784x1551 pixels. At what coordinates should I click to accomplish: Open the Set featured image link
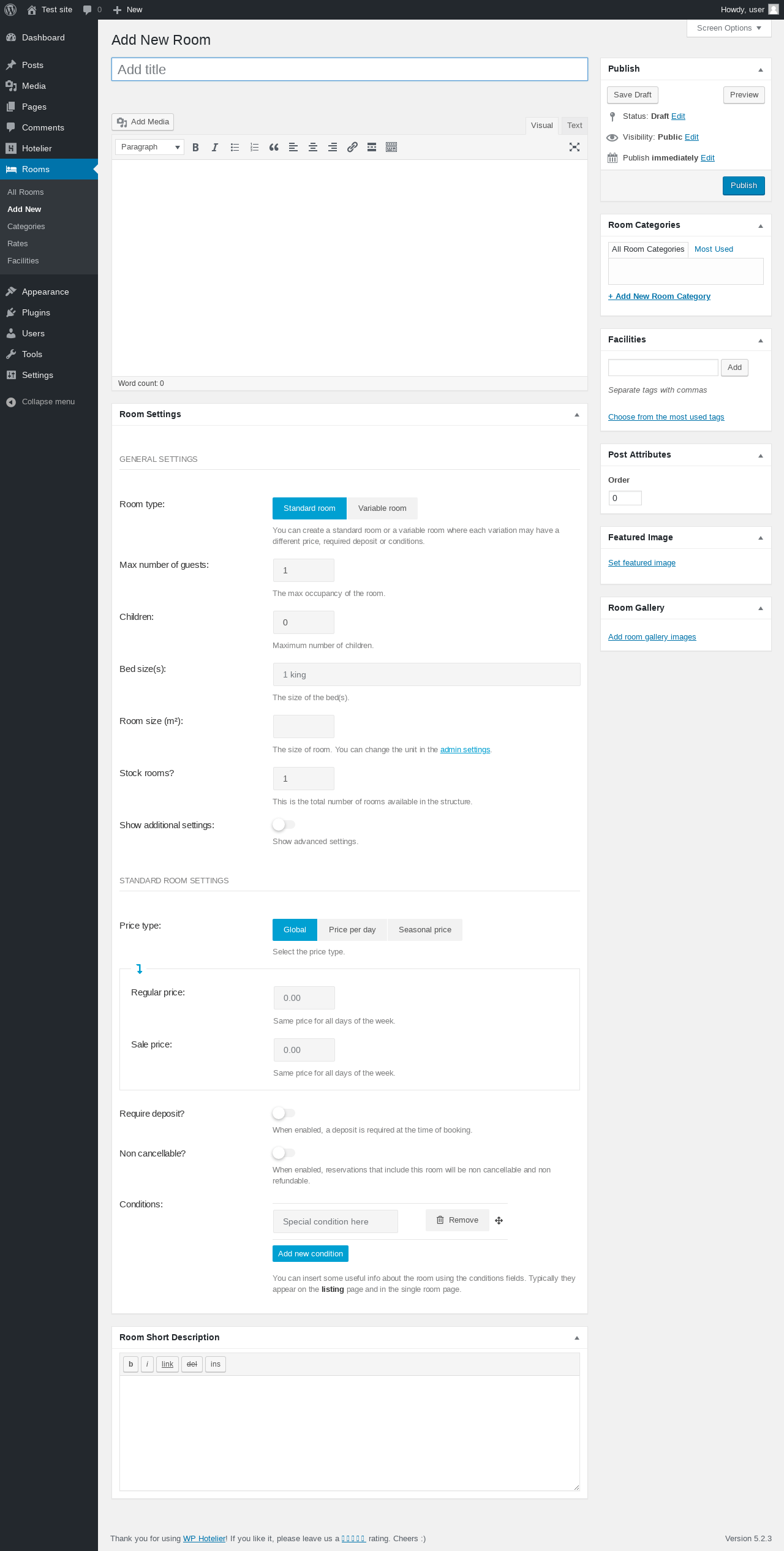point(642,563)
